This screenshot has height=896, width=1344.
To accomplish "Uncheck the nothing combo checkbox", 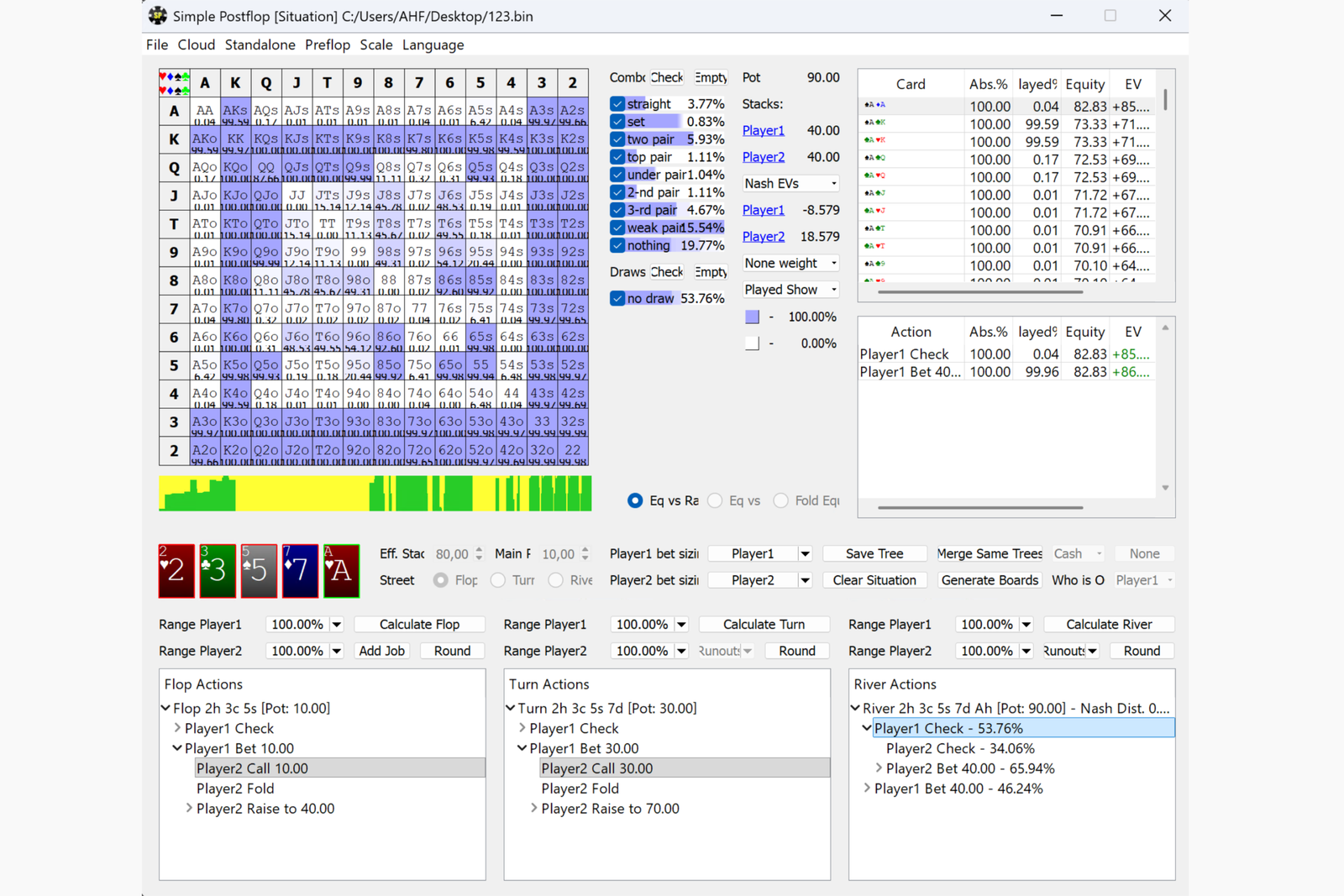I will click(x=617, y=246).
